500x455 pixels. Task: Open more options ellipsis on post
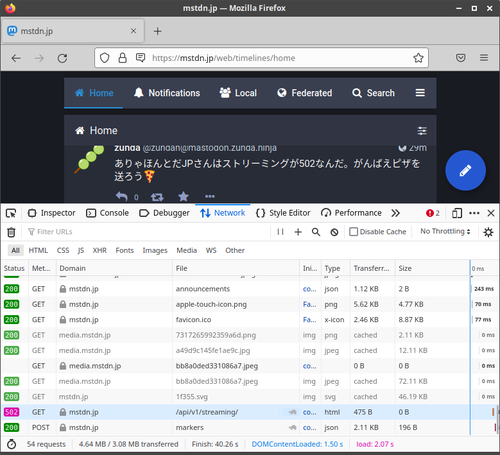[210, 197]
